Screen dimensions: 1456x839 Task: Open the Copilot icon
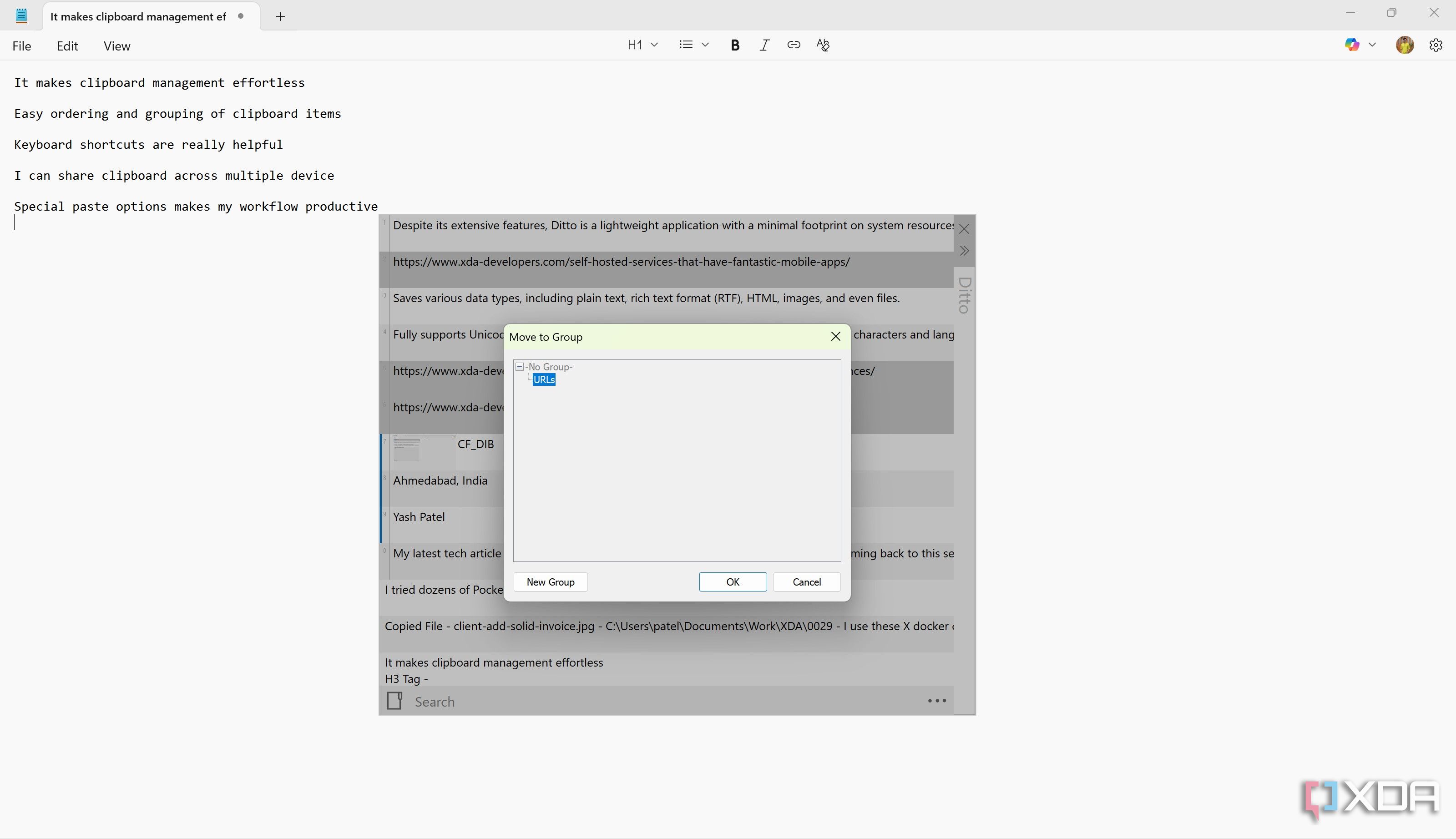1352,45
